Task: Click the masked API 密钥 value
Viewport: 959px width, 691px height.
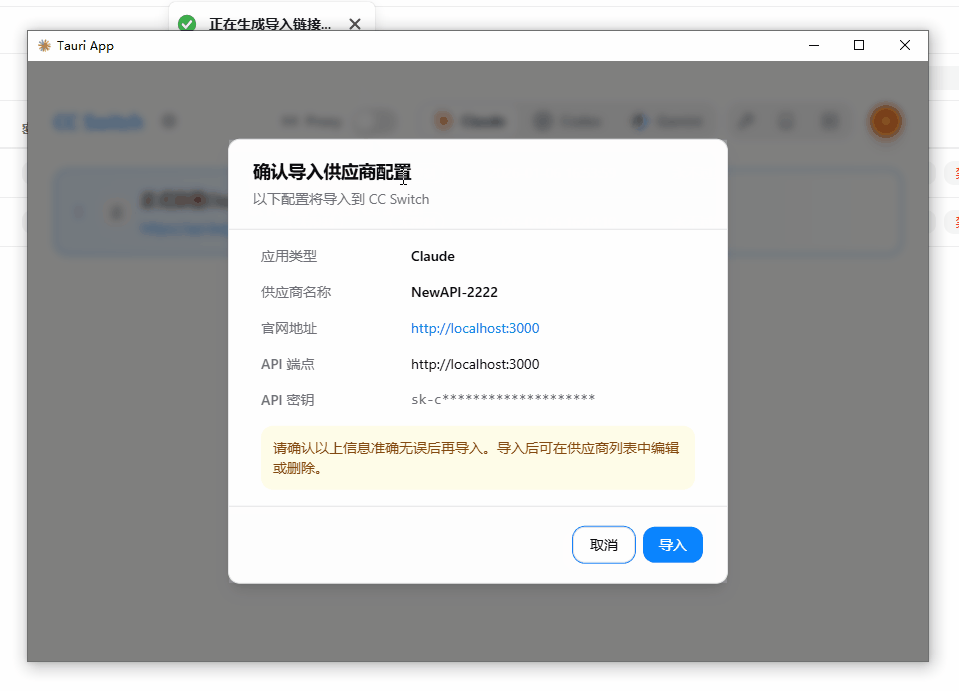Action: click(x=503, y=400)
